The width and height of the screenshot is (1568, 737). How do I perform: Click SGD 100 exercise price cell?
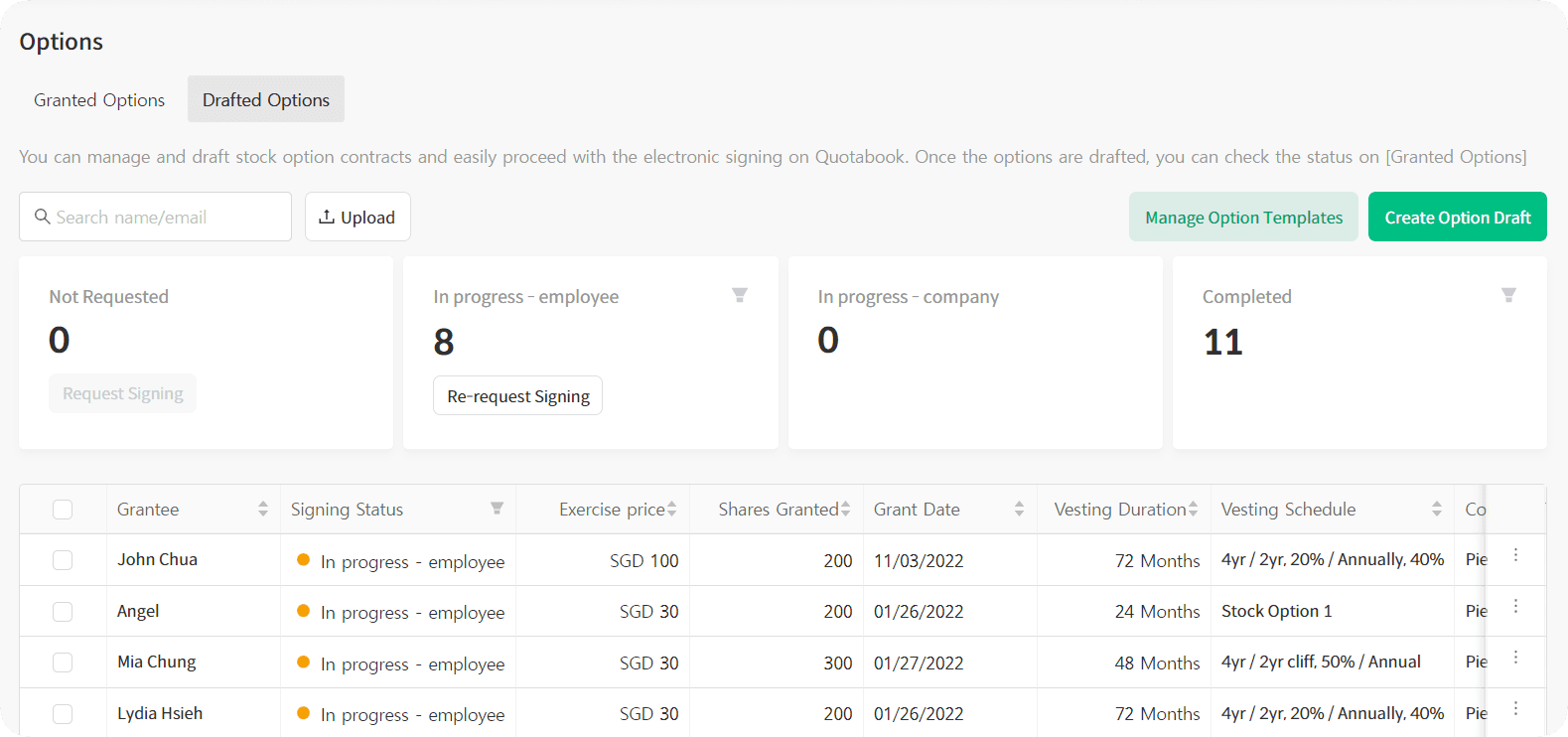pos(644,560)
